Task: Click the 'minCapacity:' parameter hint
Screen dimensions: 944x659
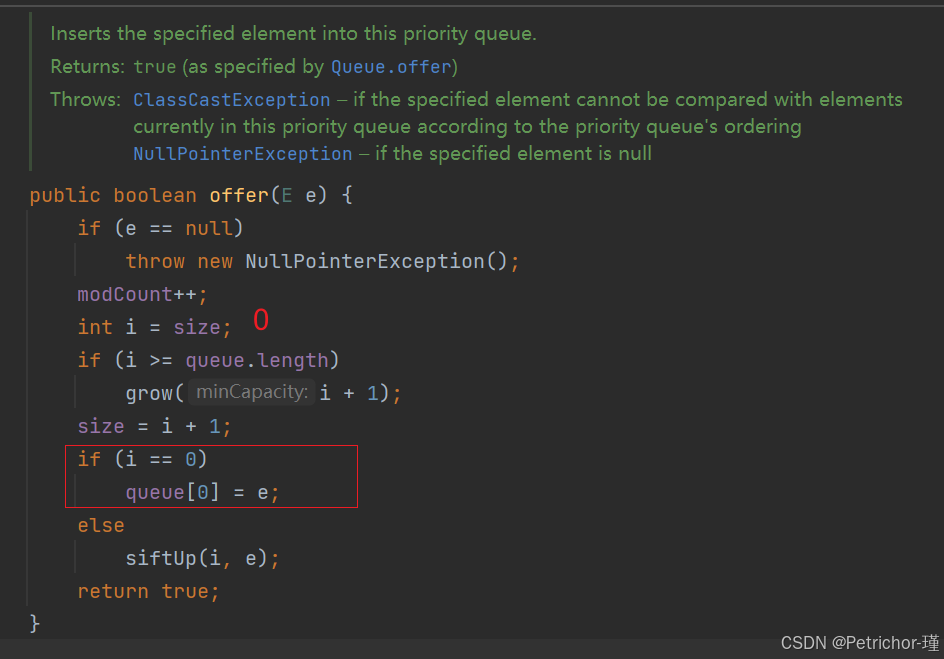Action: point(252,392)
